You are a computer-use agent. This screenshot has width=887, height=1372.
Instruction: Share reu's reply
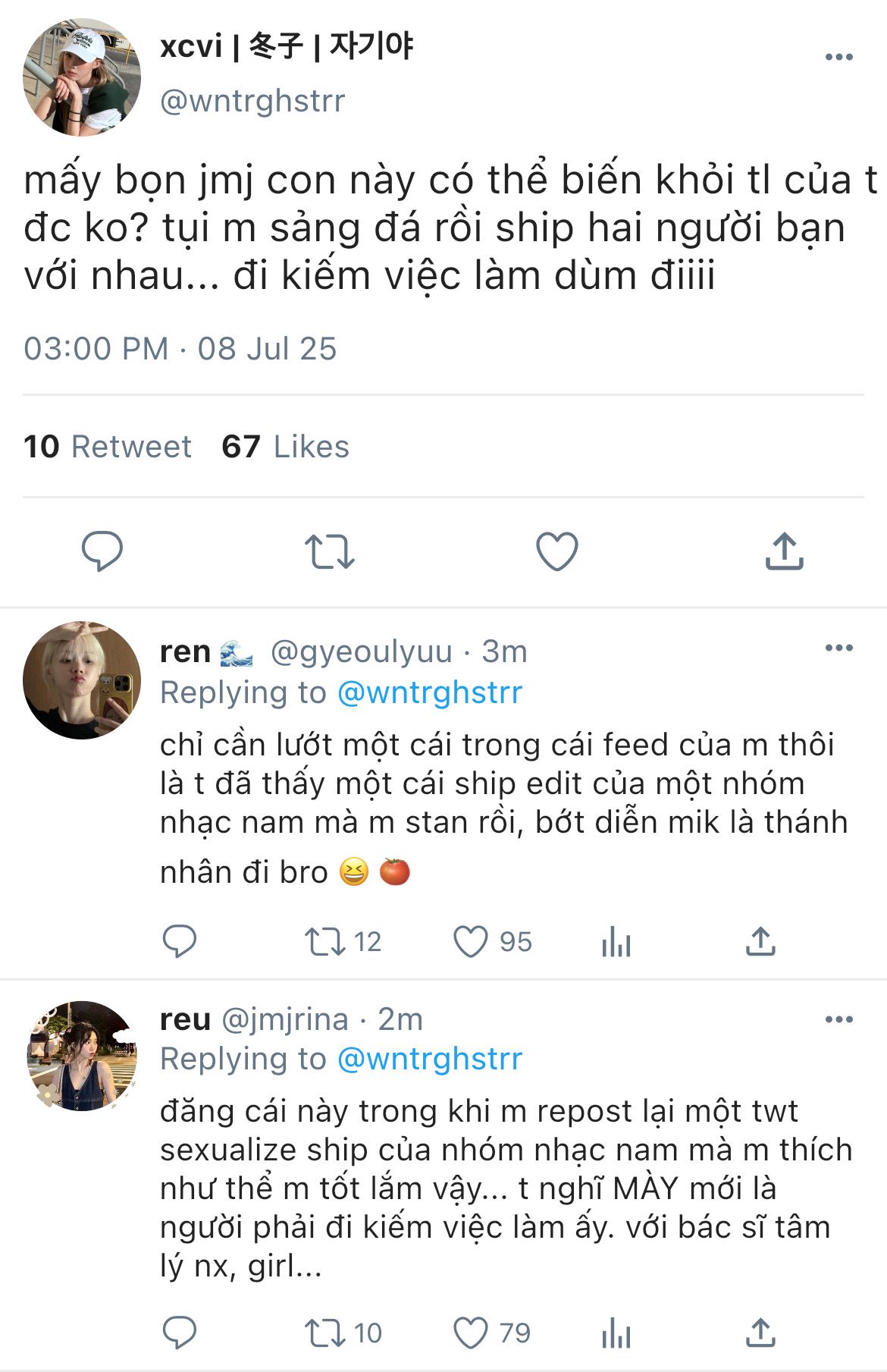pos(760,1333)
